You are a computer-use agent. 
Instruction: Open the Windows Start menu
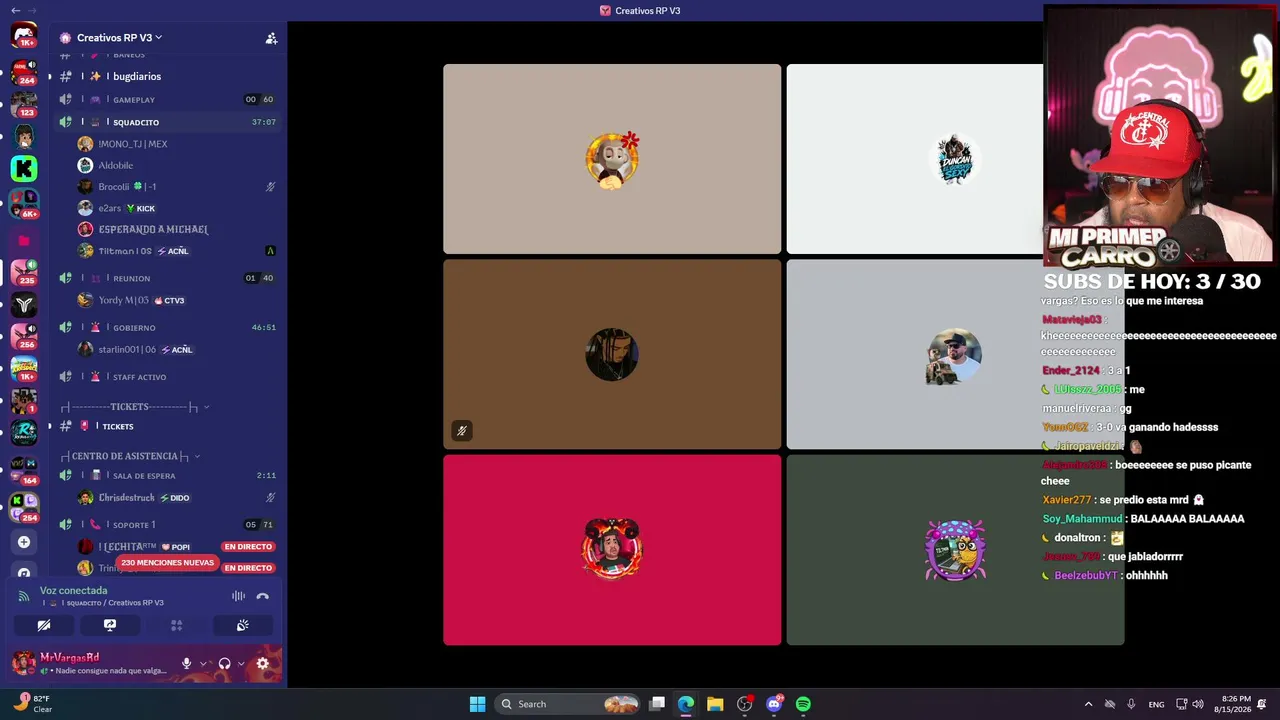[477, 704]
